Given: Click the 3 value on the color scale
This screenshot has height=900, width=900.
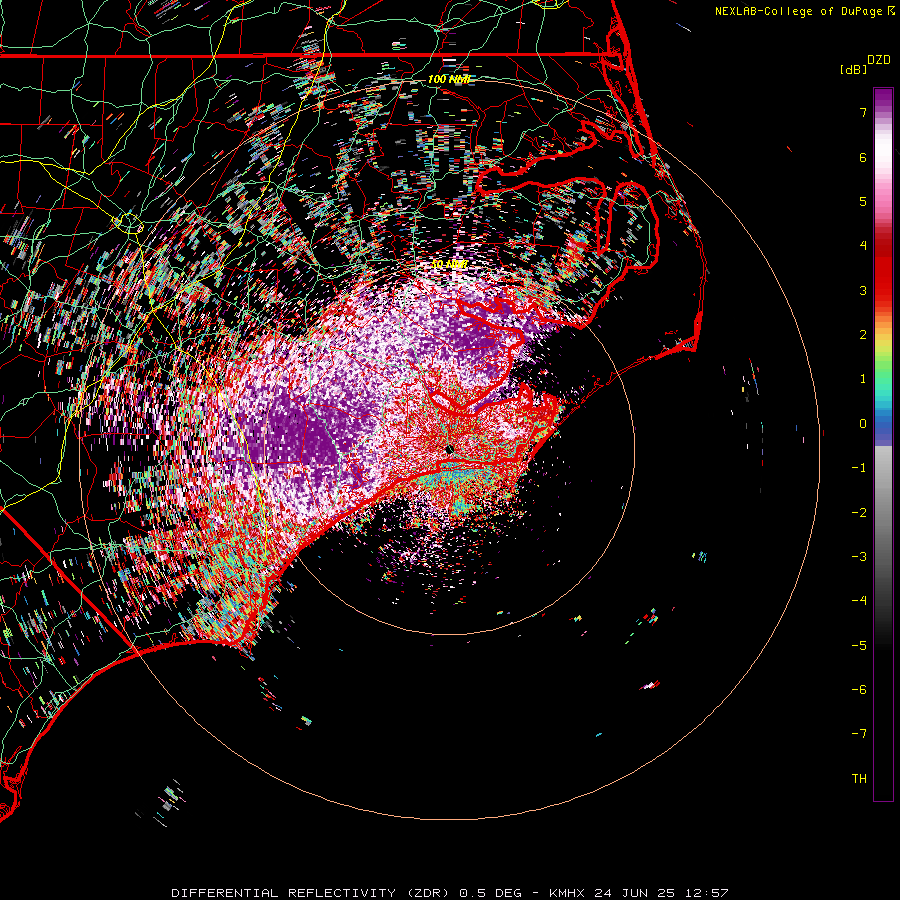Looking at the screenshot, I should click(863, 290).
